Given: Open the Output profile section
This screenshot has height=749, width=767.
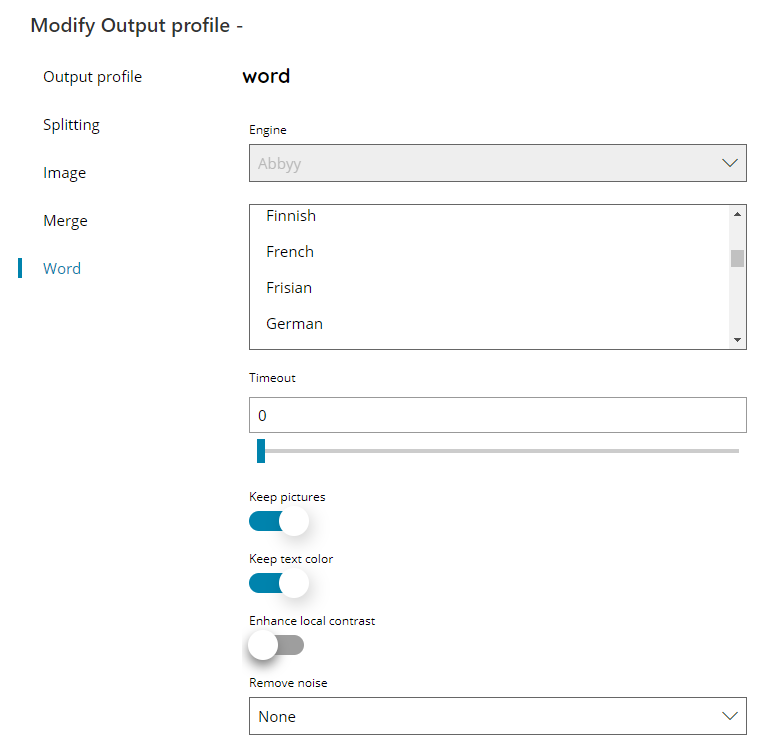Looking at the screenshot, I should (92, 77).
